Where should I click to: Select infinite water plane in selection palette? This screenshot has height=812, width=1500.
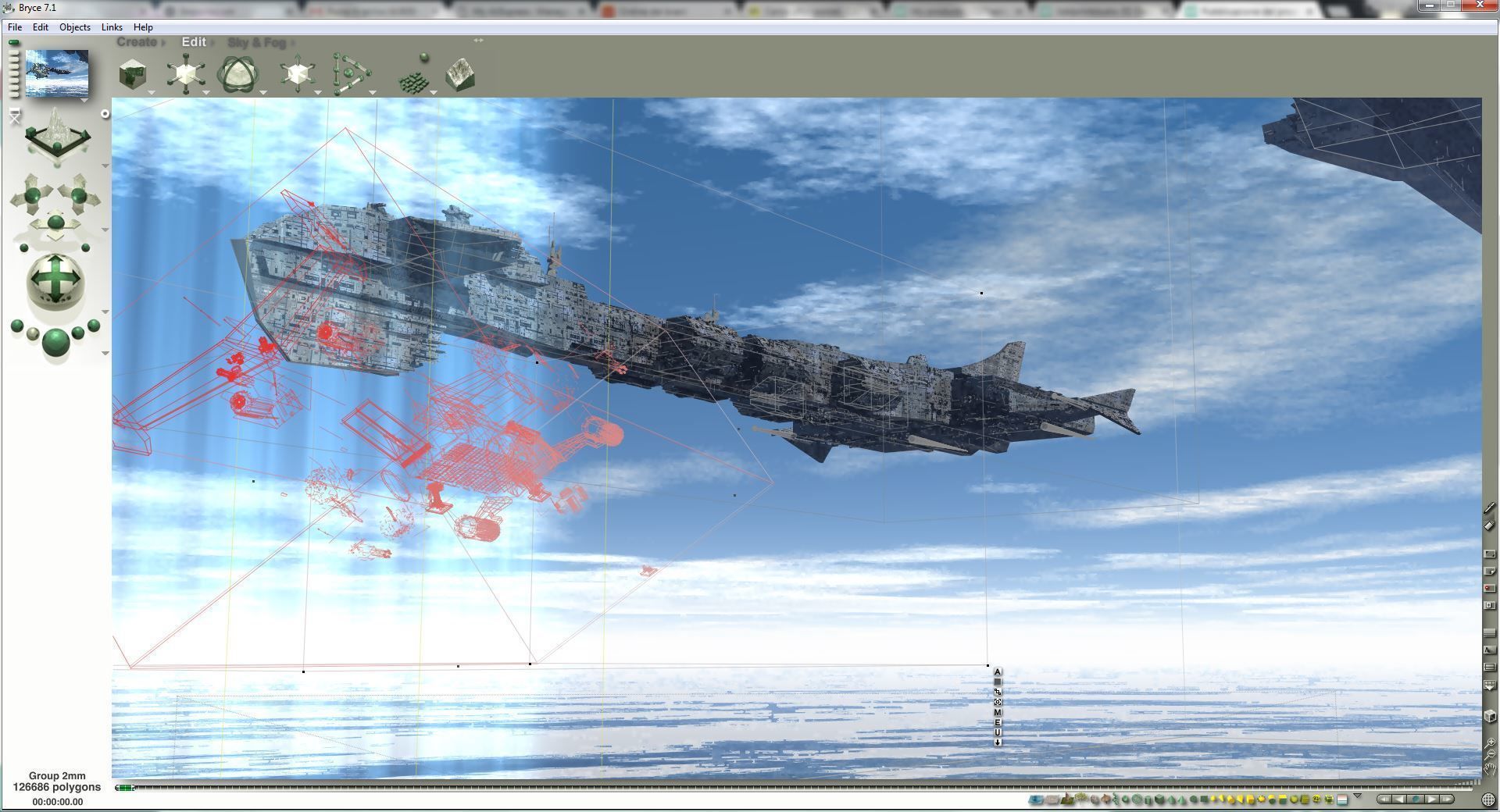coord(1036,800)
